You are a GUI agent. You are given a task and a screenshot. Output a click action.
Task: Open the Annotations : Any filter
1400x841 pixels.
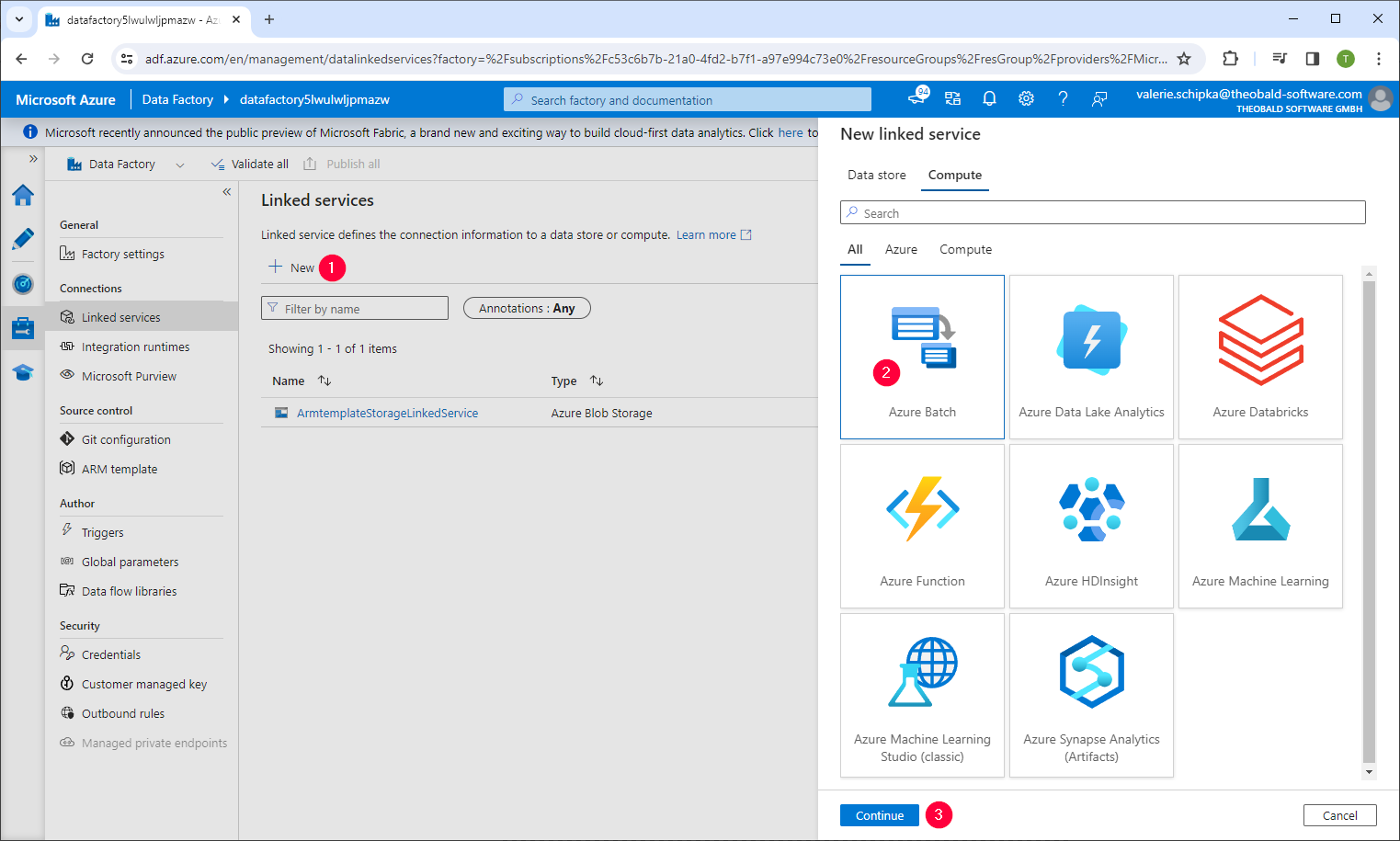[527, 308]
